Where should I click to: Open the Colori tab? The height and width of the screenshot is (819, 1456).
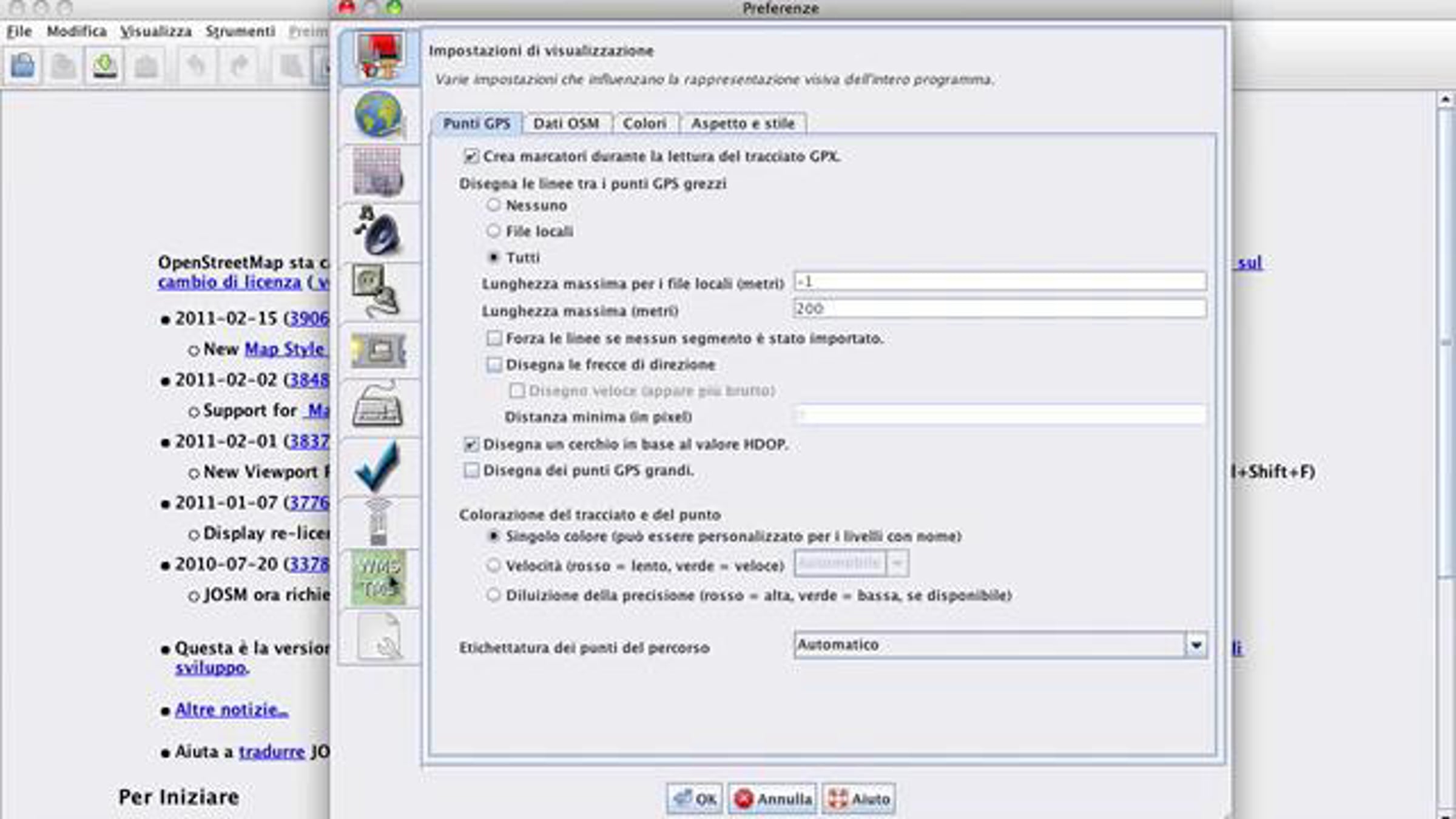[x=644, y=124]
